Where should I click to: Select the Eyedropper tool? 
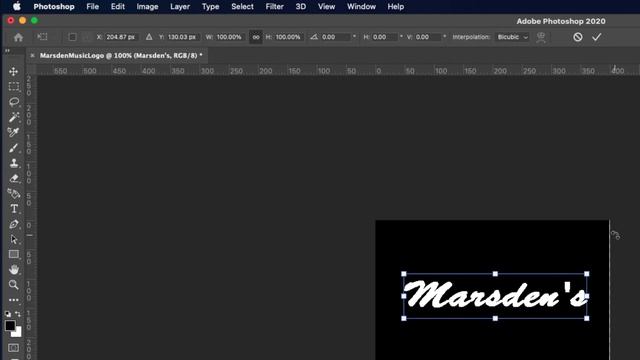click(13, 132)
